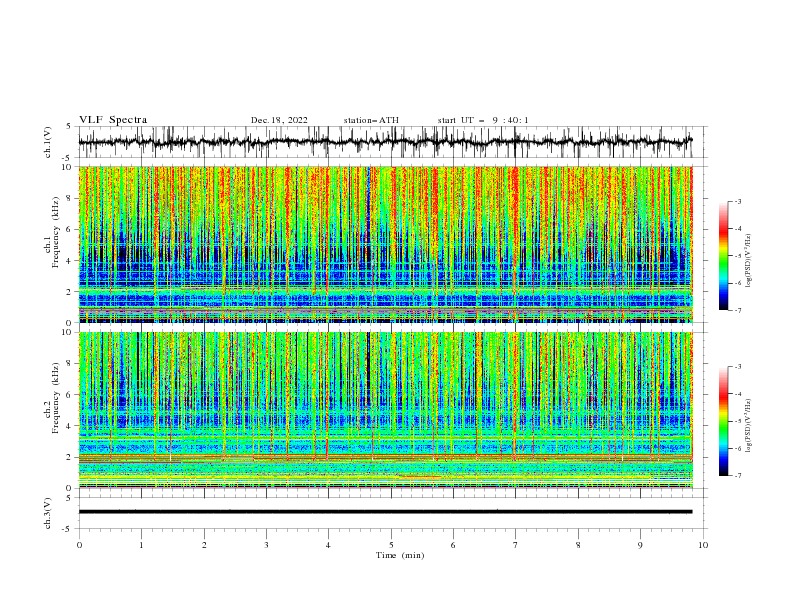
Task: Click the "-7" tick on the ch.2 colorbar
Action: tap(738, 476)
